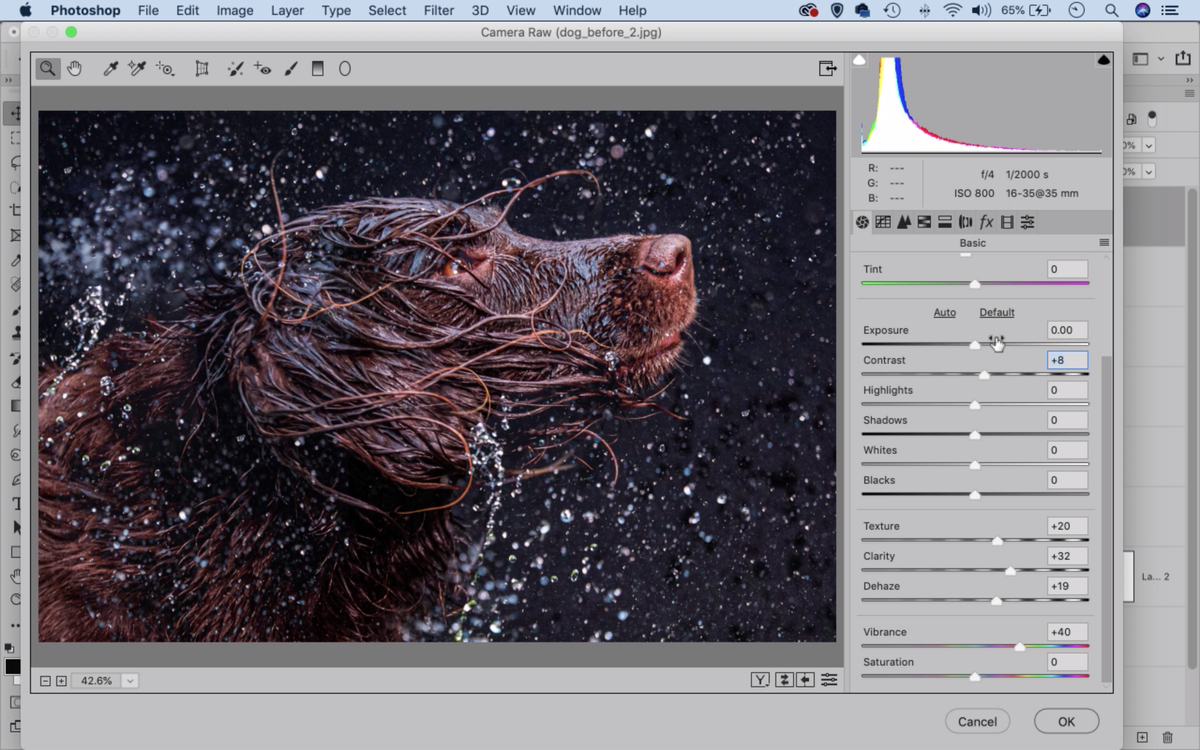Open the Basic panel flyout menu

1104,242
